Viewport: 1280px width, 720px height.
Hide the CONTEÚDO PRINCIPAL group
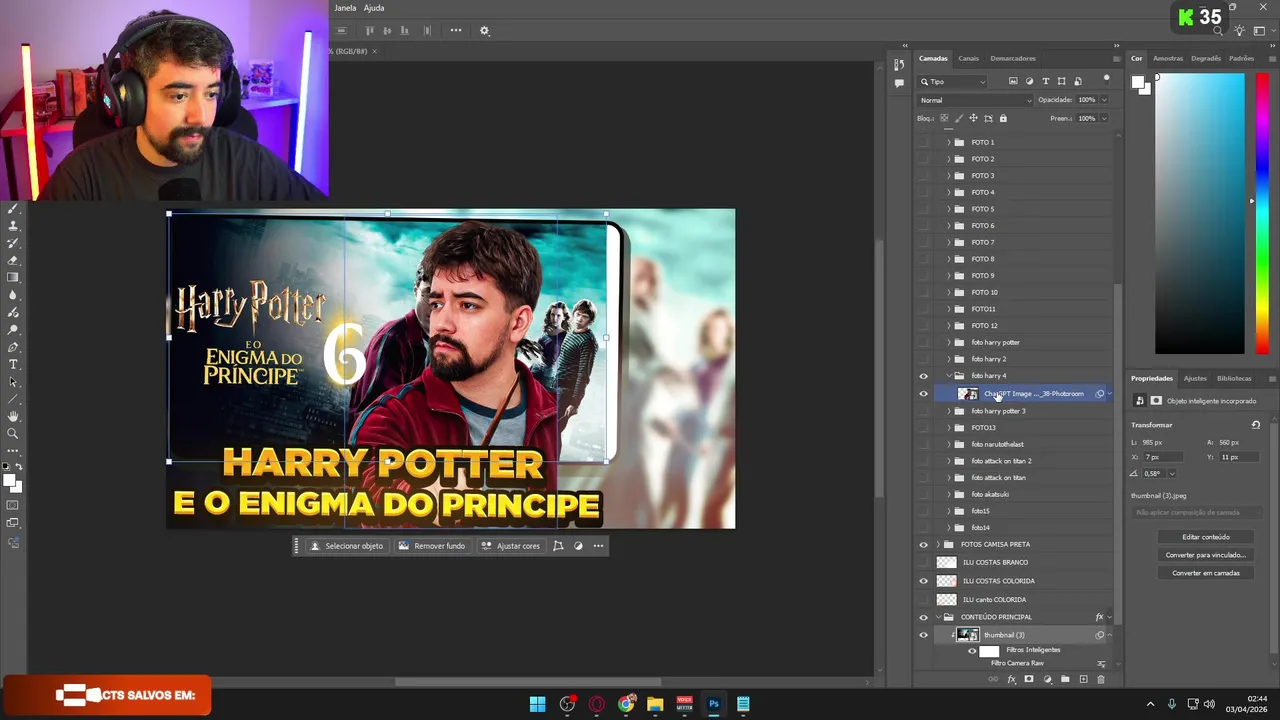[923, 617]
